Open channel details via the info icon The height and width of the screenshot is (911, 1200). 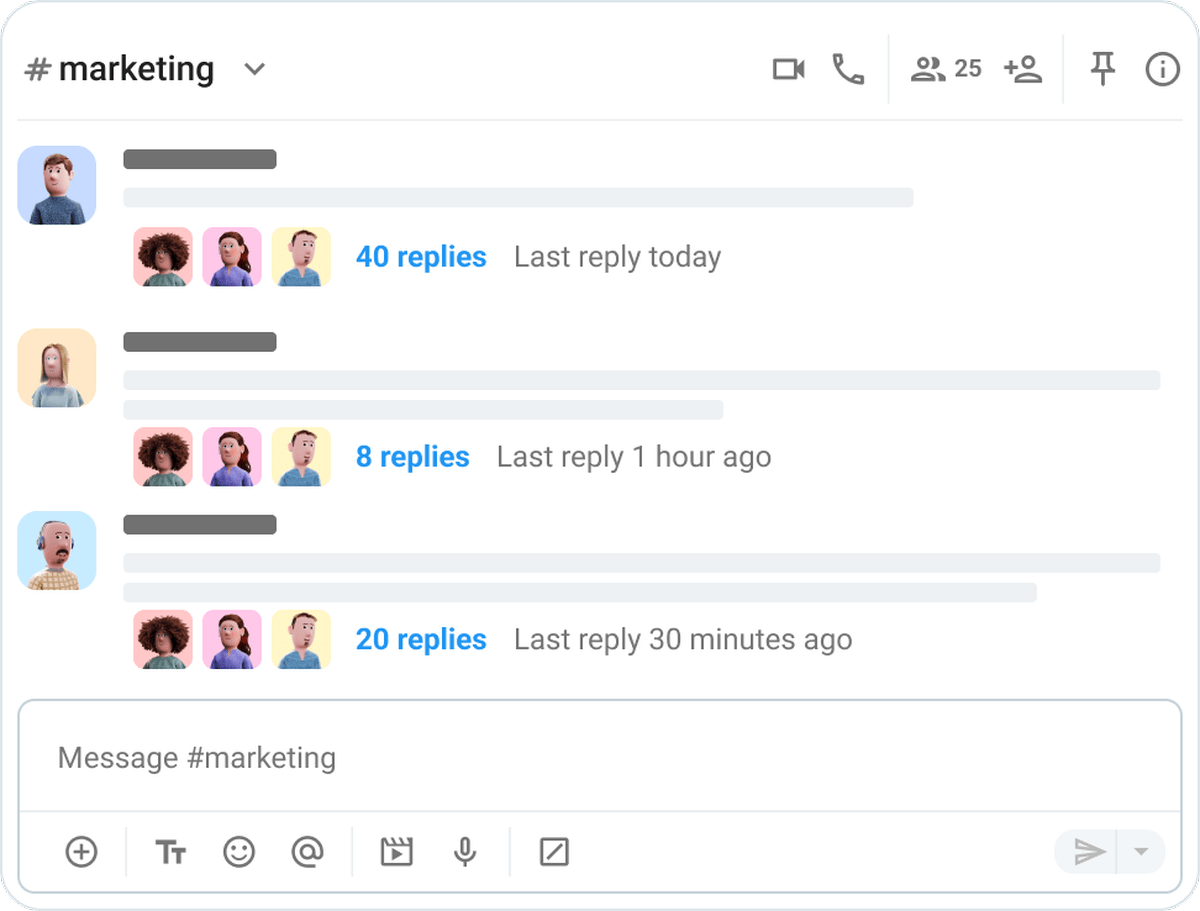(x=1162, y=69)
